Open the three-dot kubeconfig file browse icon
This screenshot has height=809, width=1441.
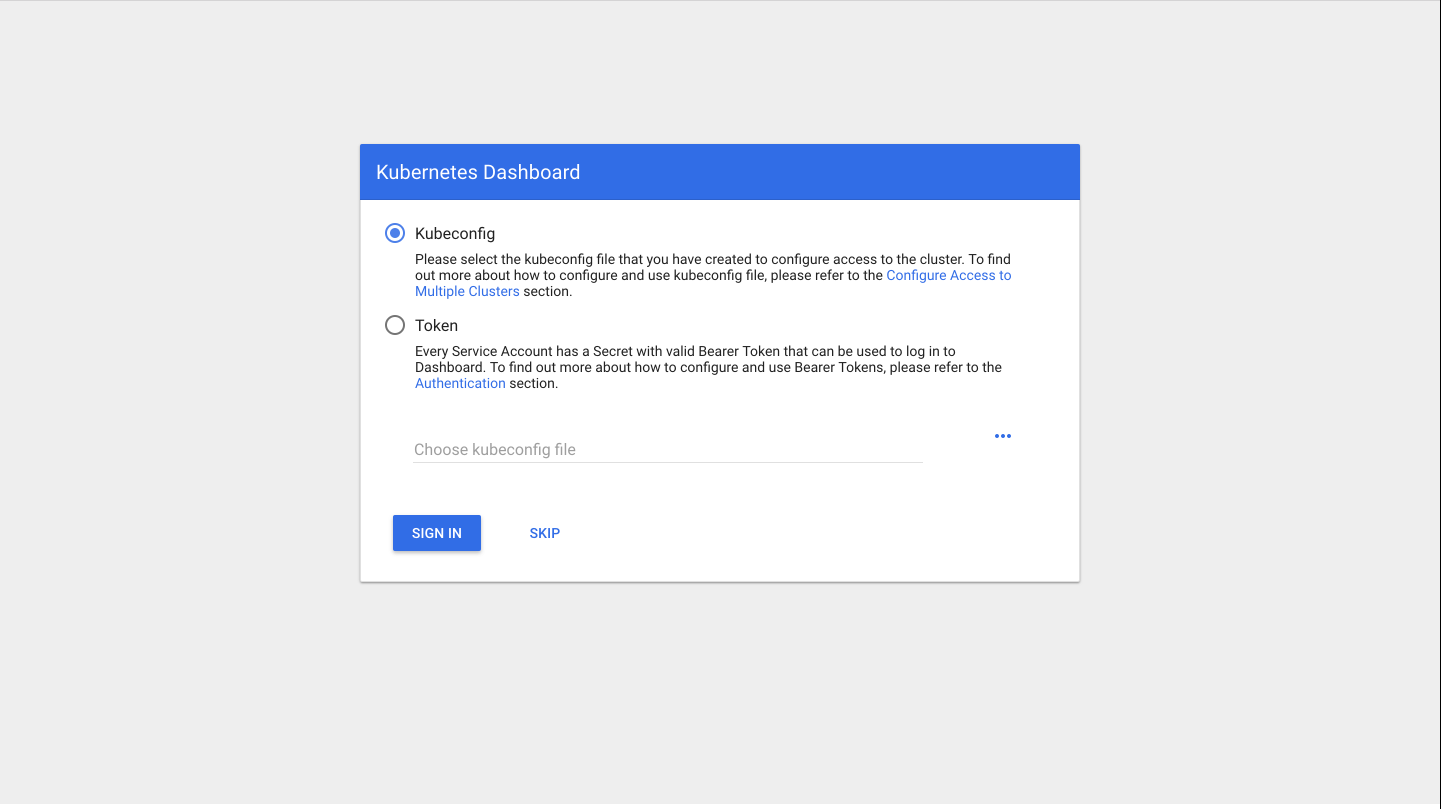point(1003,436)
